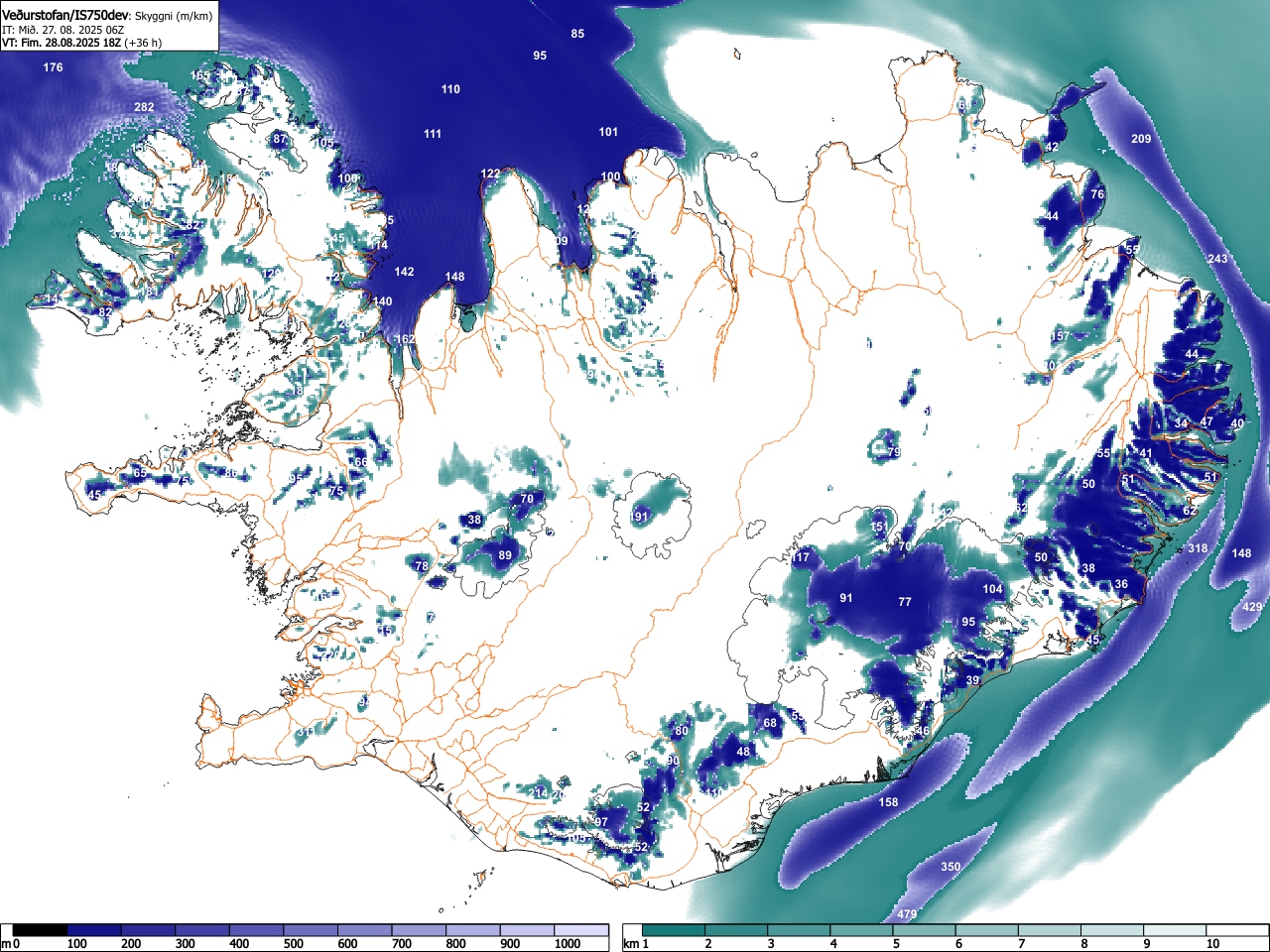Click the 111 visibility value

(433, 134)
